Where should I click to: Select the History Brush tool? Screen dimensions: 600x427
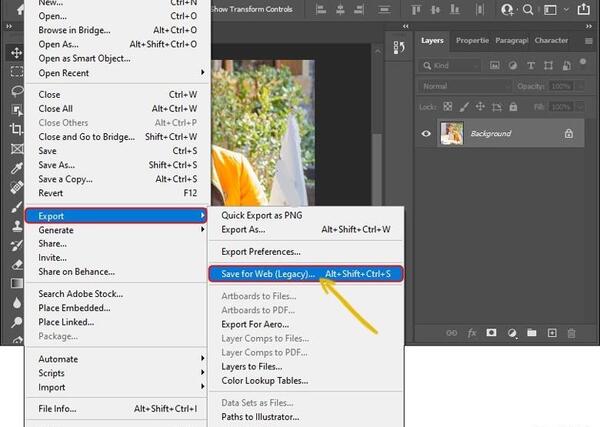coord(16,245)
